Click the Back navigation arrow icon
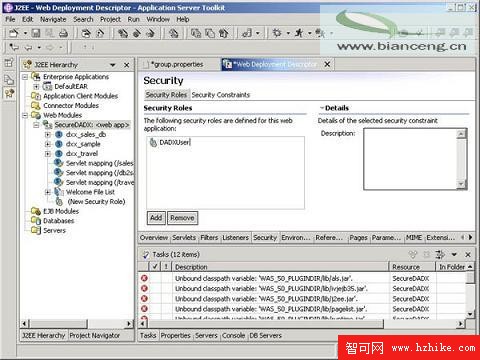The image size is (480, 360). click(29, 47)
